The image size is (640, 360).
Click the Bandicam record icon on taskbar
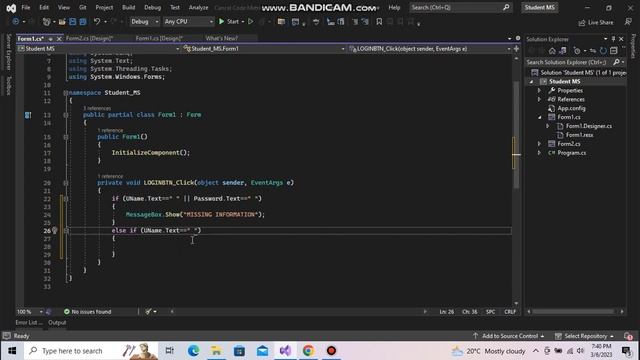(x=331, y=351)
